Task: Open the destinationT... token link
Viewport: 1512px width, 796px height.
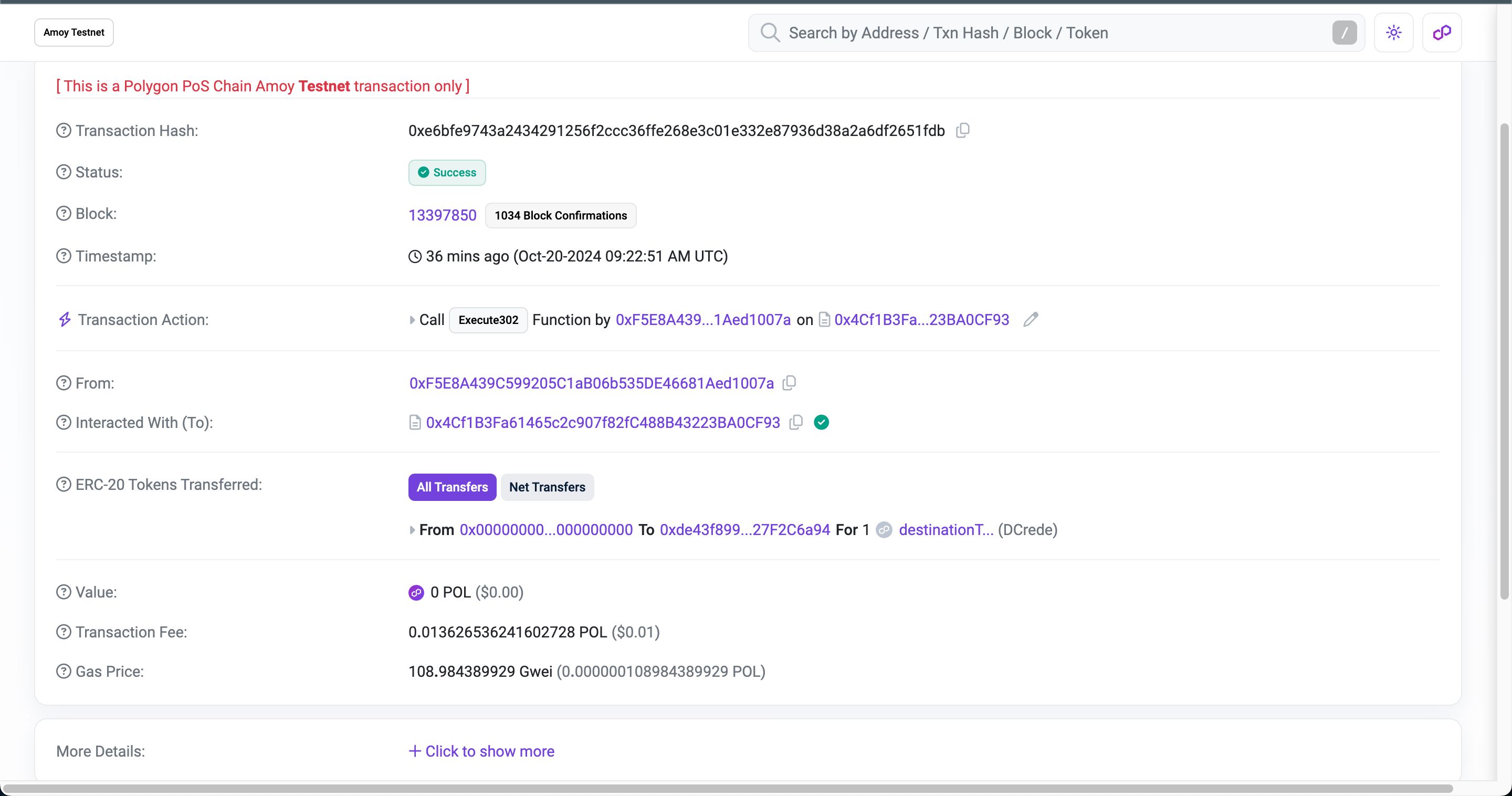Action: [946, 529]
